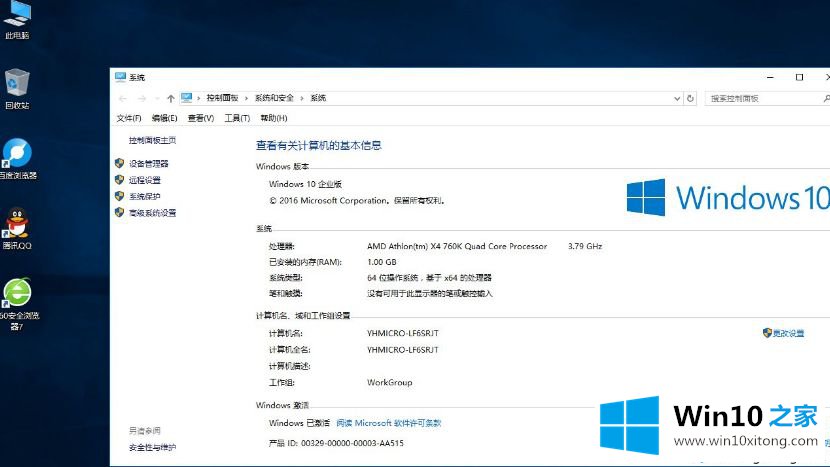The height and width of the screenshot is (467, 830).
Task: Click the product ID 00329-00000-00003-AA515
Action: (x=352, y=443)
